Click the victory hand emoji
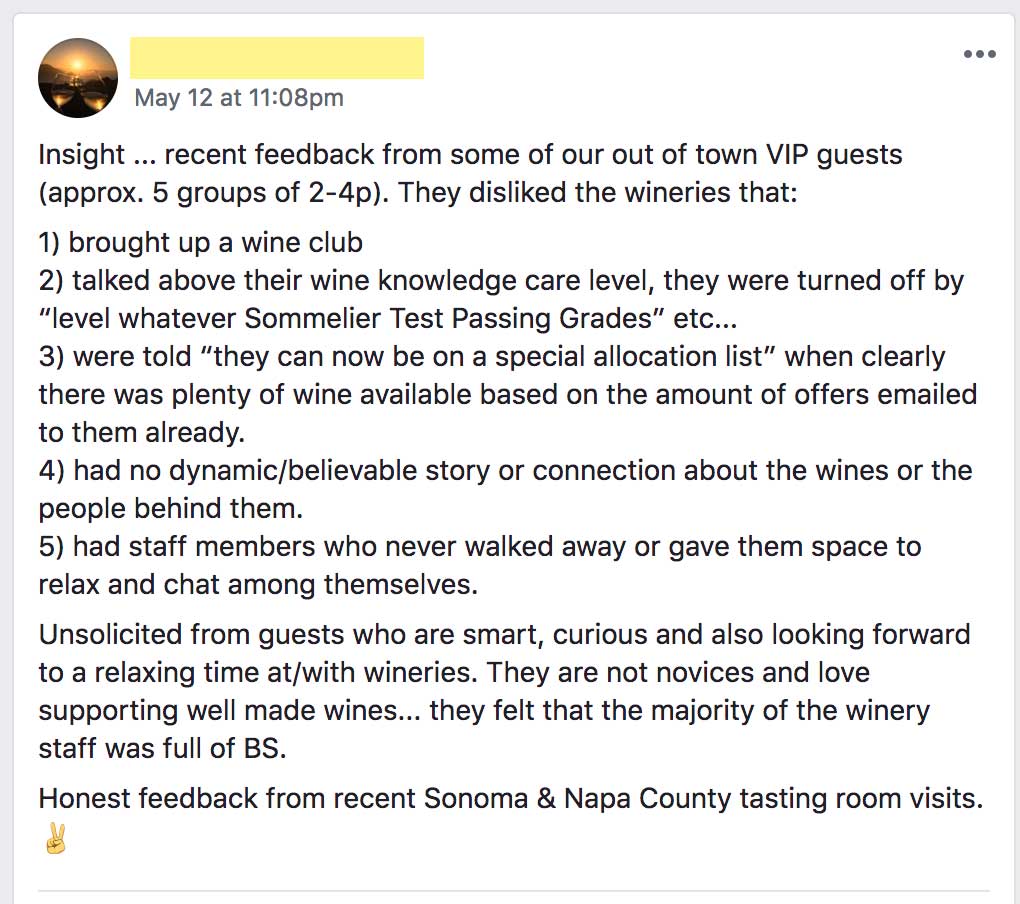This screenshot has width=1020, height=904. click(x=56, y=838)
